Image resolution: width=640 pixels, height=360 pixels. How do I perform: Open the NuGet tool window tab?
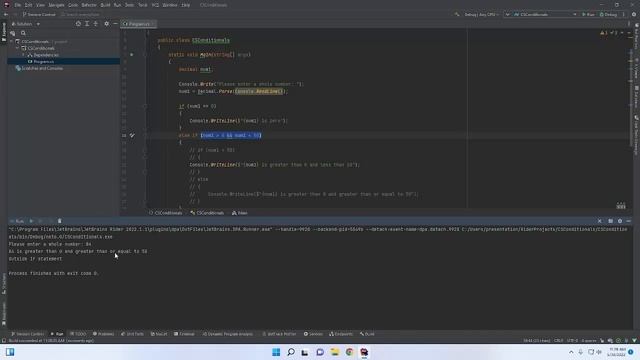coord(159,334)
